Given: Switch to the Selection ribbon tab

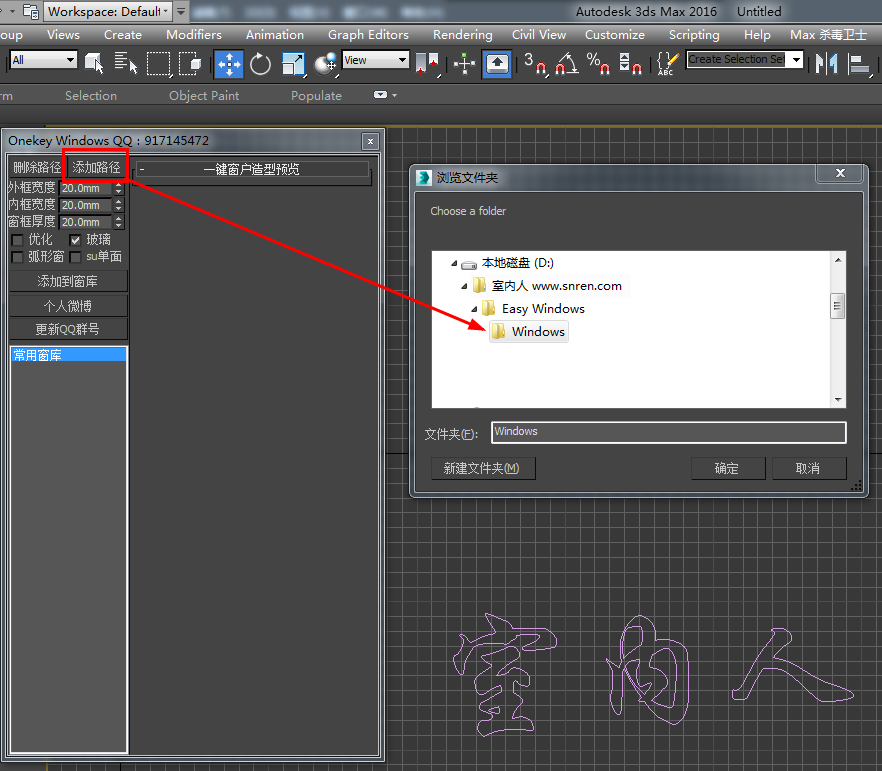Looking at the screenshot, I should pyautogui.click(x=91, y=96).
